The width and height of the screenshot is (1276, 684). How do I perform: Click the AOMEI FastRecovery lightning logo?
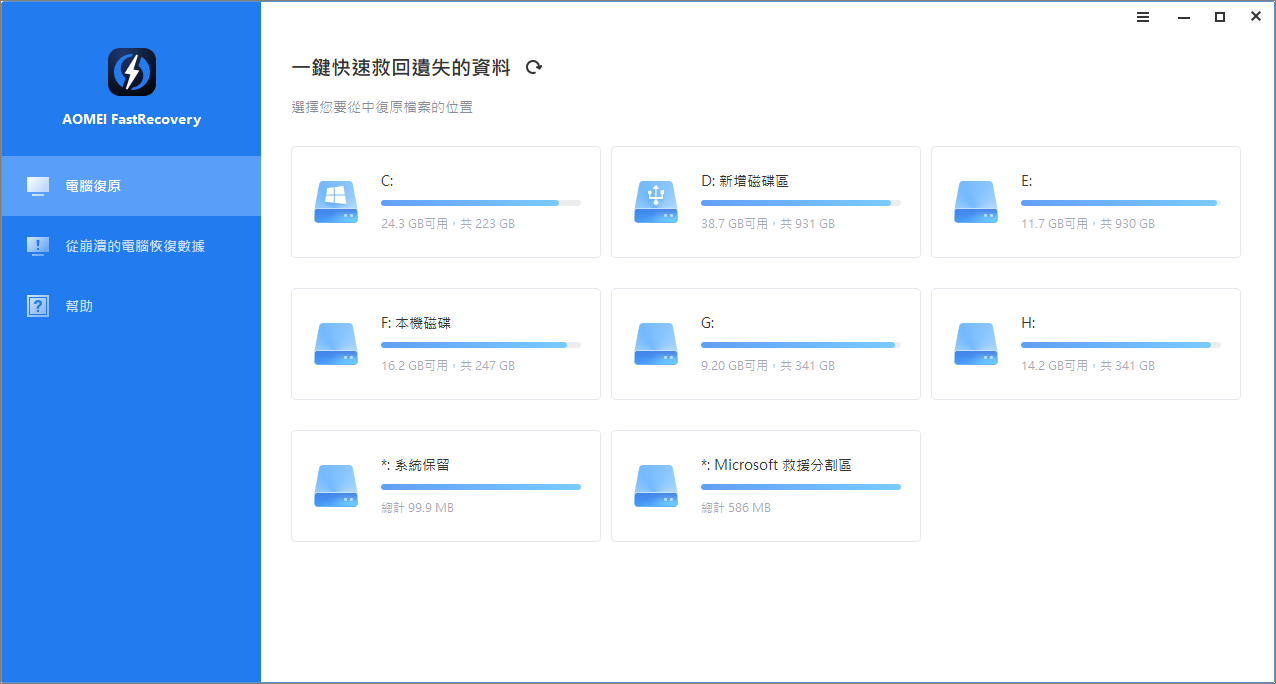click(131, 72)
